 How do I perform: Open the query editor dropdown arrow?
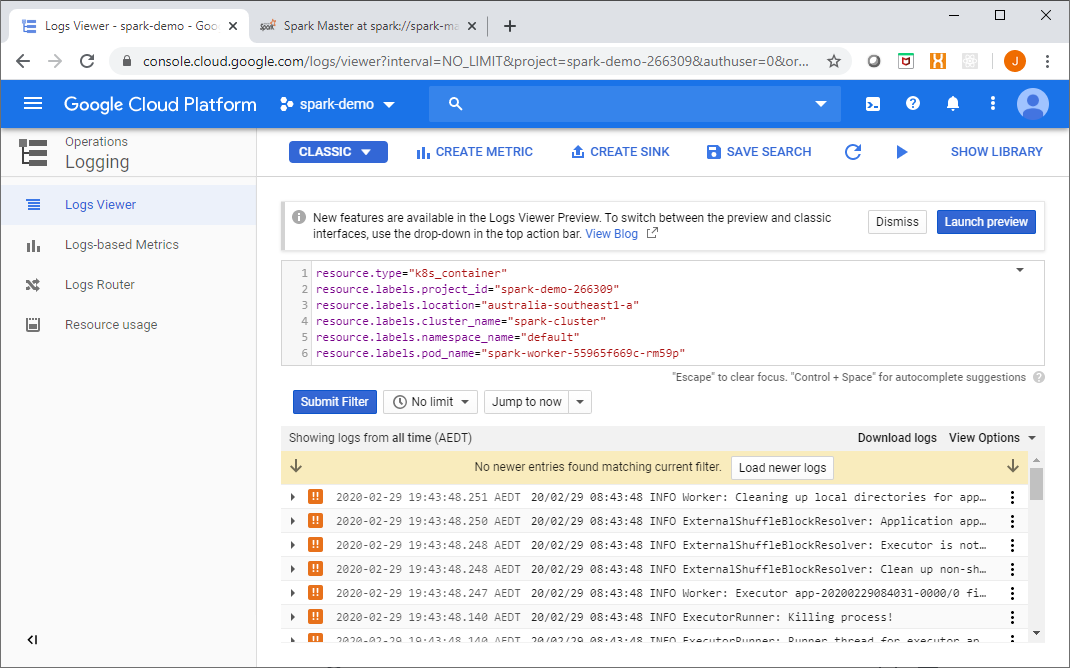pyautogui.click(x=1020, y=270)
